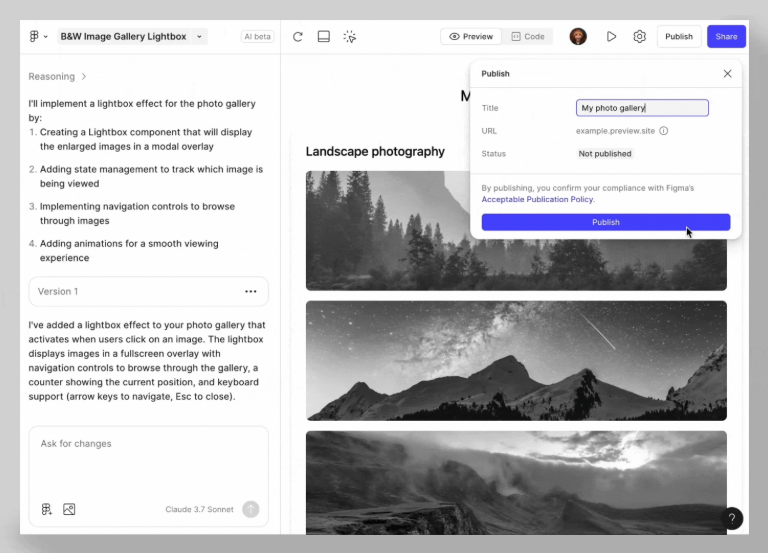Click the URL info icon
The height and width of the screenshot is (553, 768).
click(x=663, y=131)
